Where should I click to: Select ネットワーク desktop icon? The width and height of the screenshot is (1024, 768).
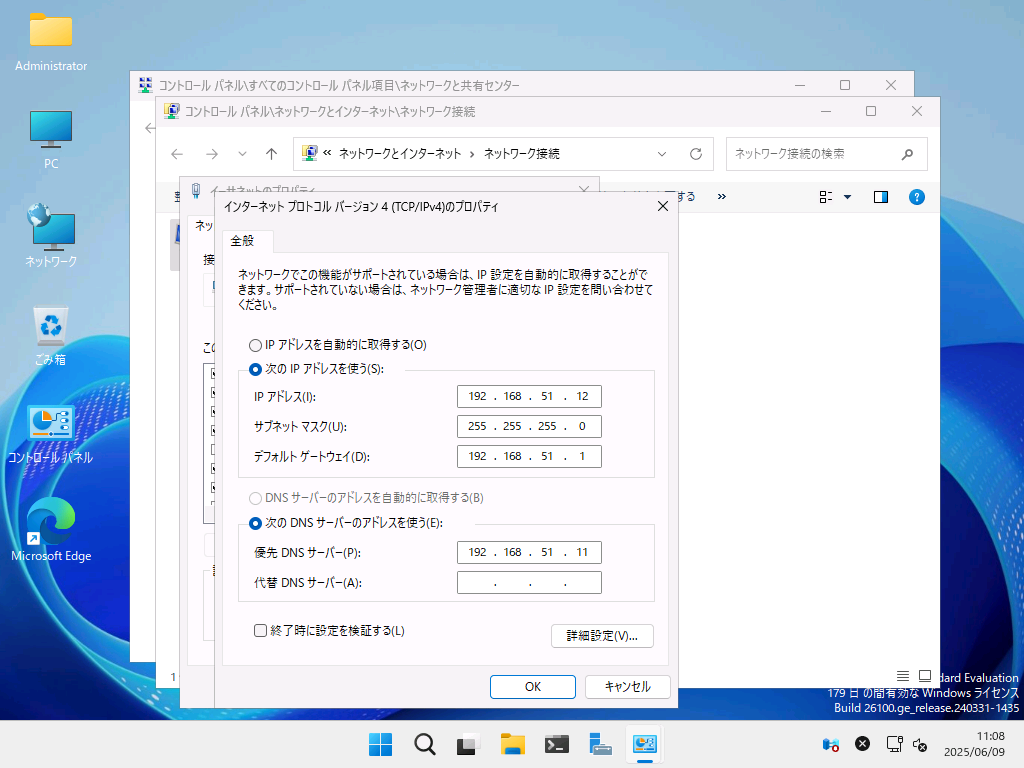51,236
